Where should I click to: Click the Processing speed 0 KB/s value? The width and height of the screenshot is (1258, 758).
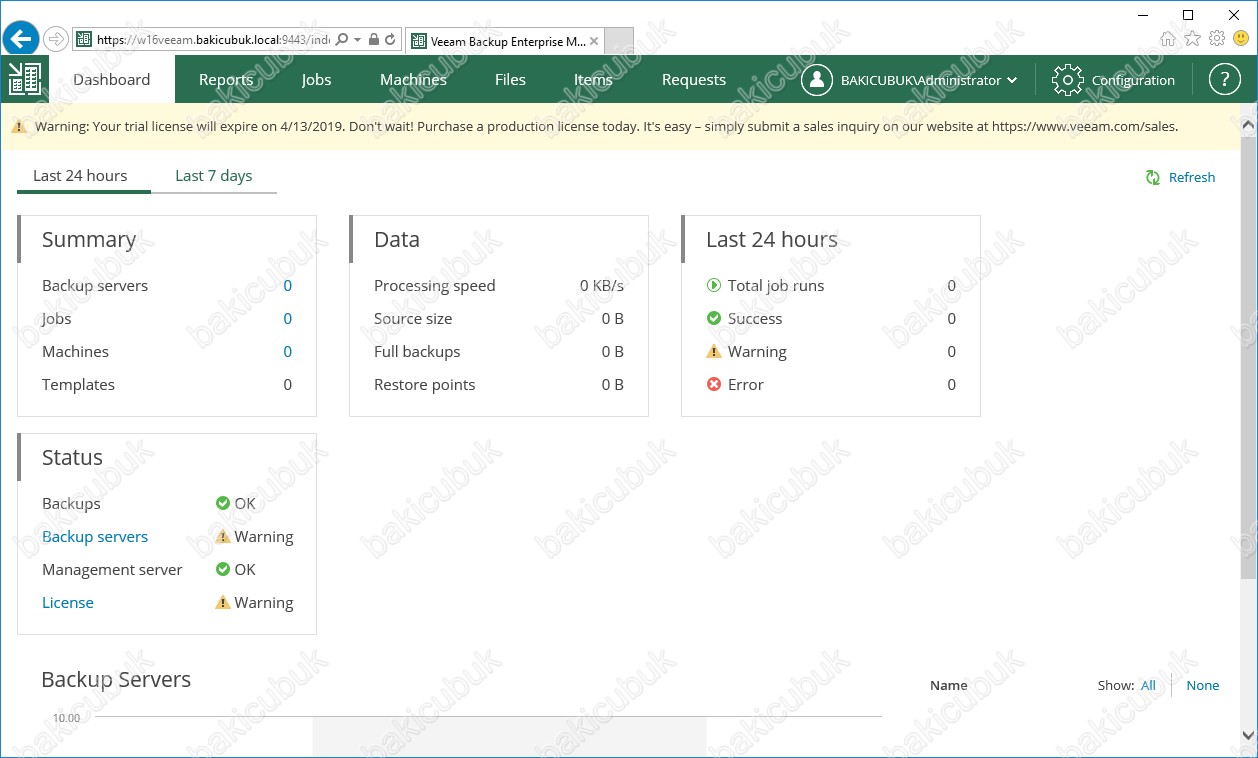602,285
